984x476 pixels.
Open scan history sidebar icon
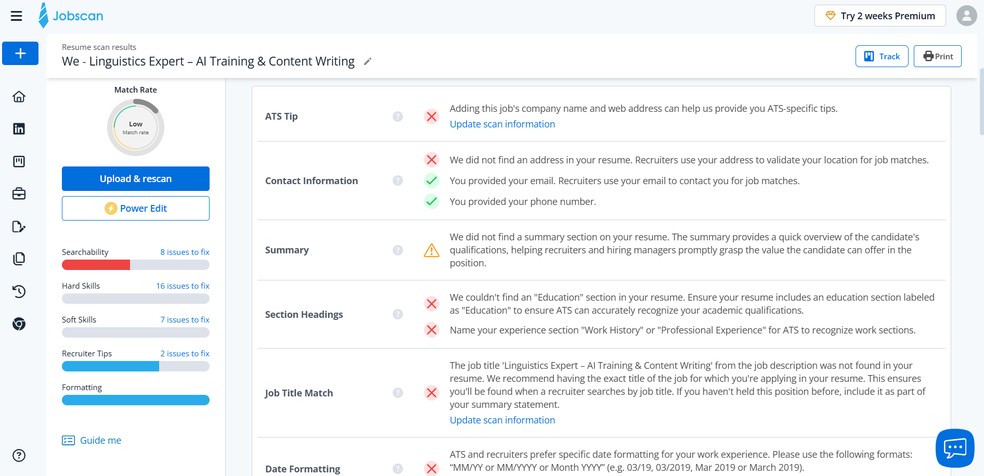tap(19, 291)
